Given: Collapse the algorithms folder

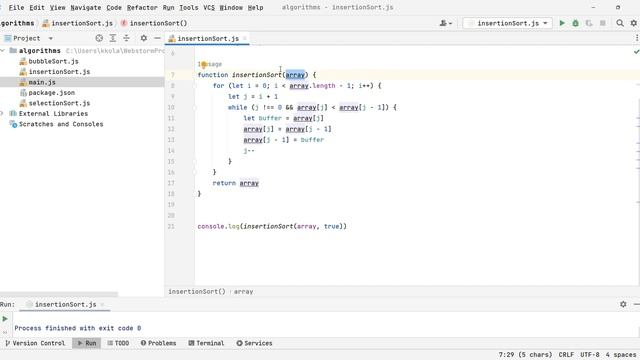Looking at the screenshot, I should 3,51.
